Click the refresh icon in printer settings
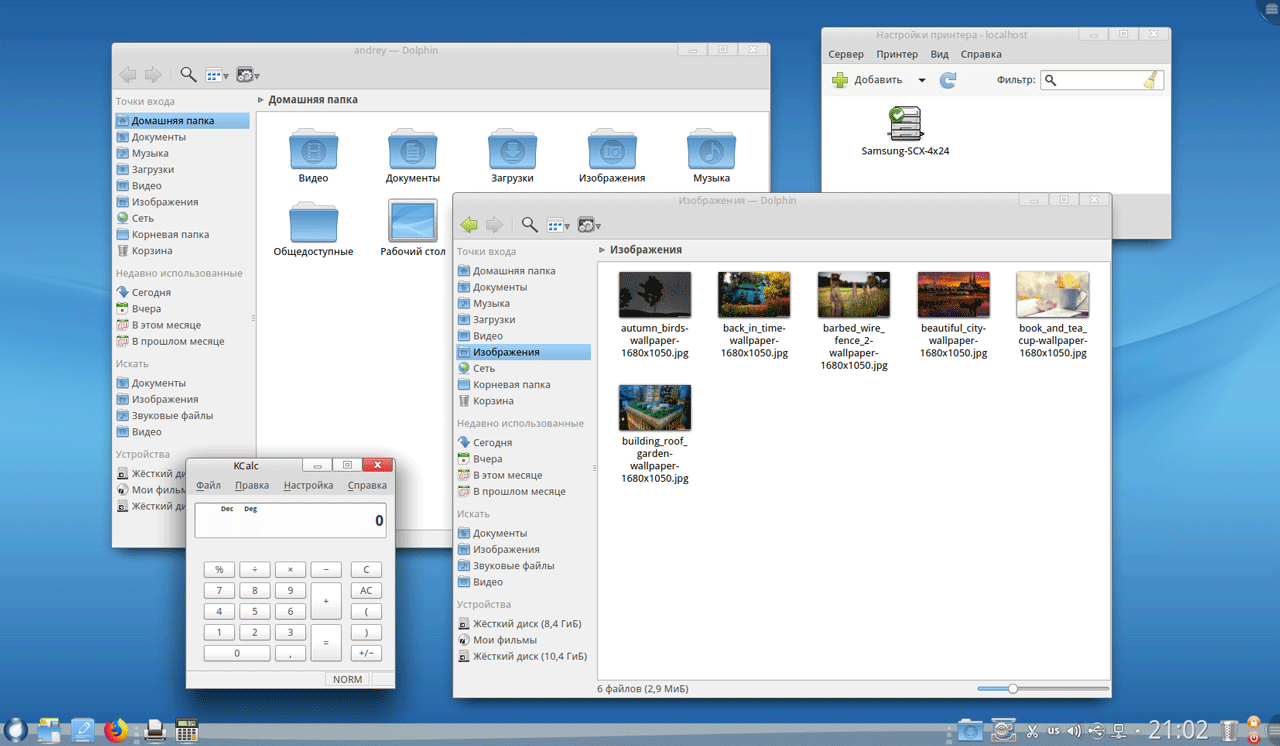This screenshot has height=746, width=1280. tap(948, 80)
